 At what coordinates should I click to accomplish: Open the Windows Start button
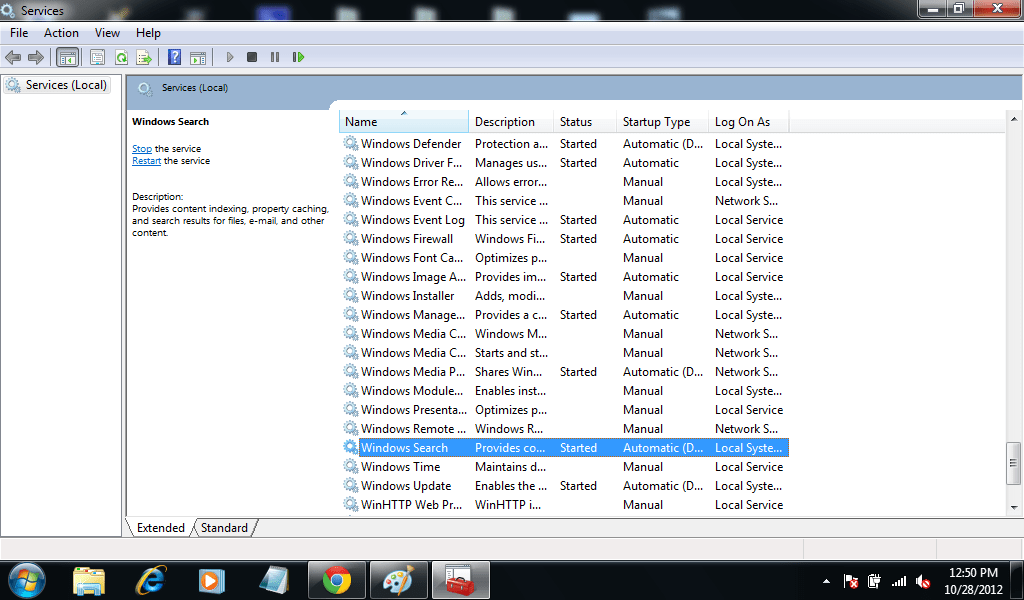point(27,580)
